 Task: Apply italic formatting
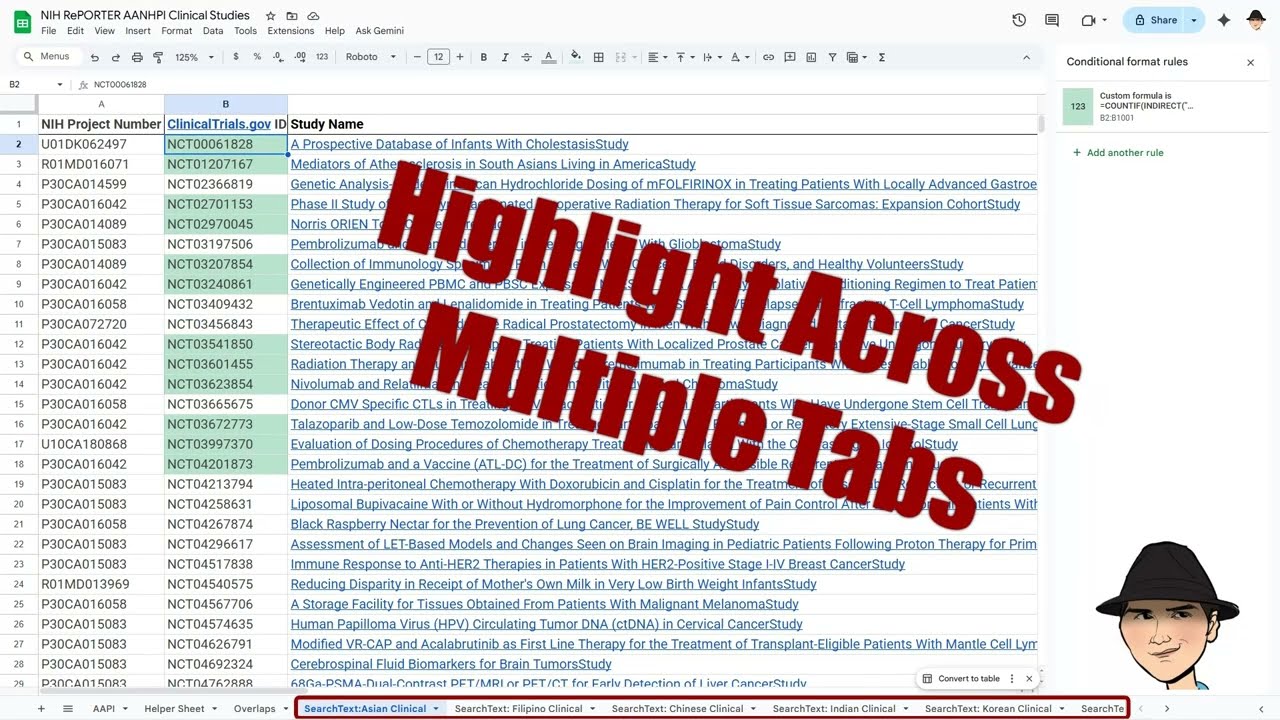505,57
